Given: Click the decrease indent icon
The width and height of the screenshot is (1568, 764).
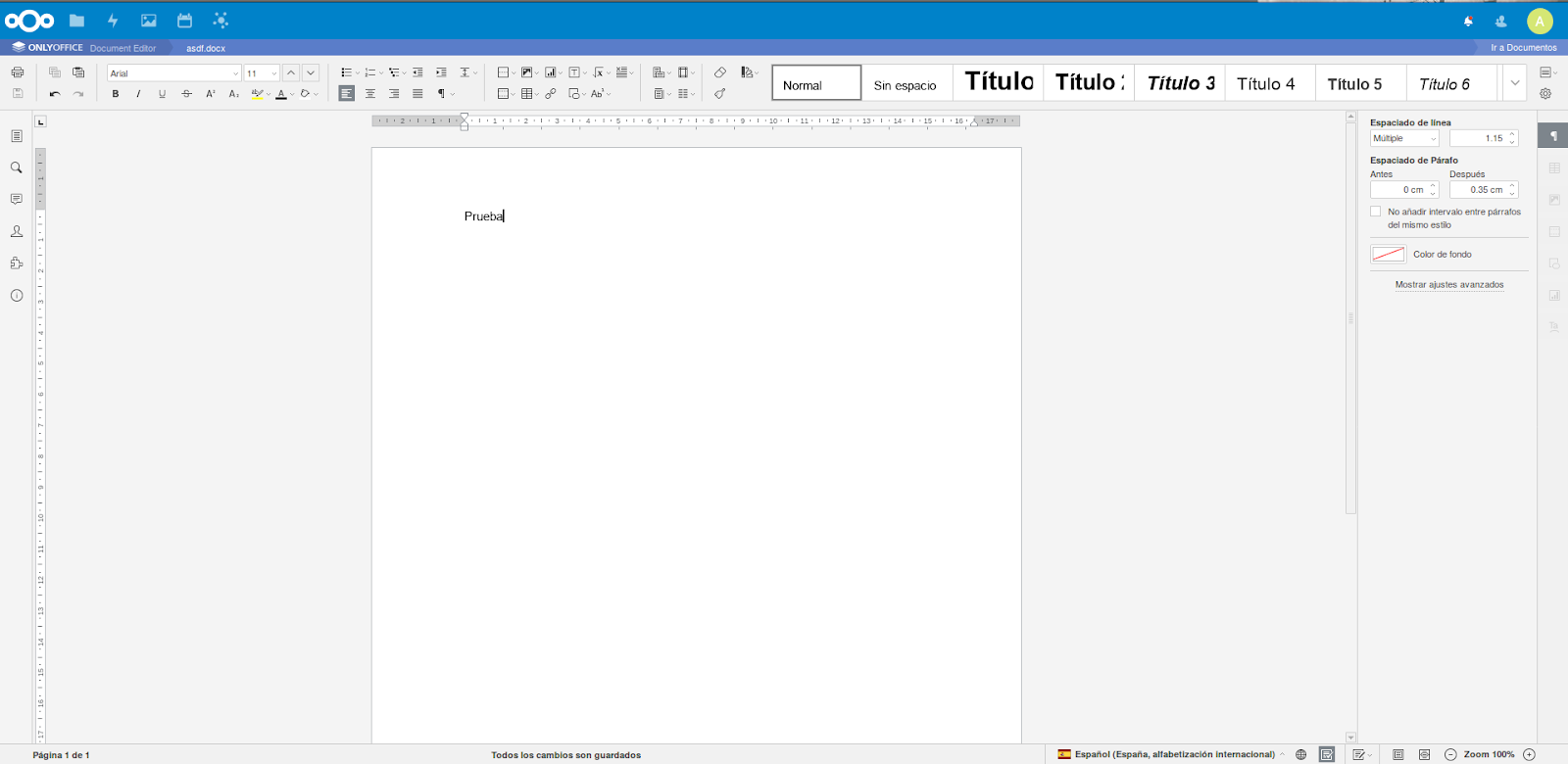Looking at the screenshot, I should [x=417, y=72].
